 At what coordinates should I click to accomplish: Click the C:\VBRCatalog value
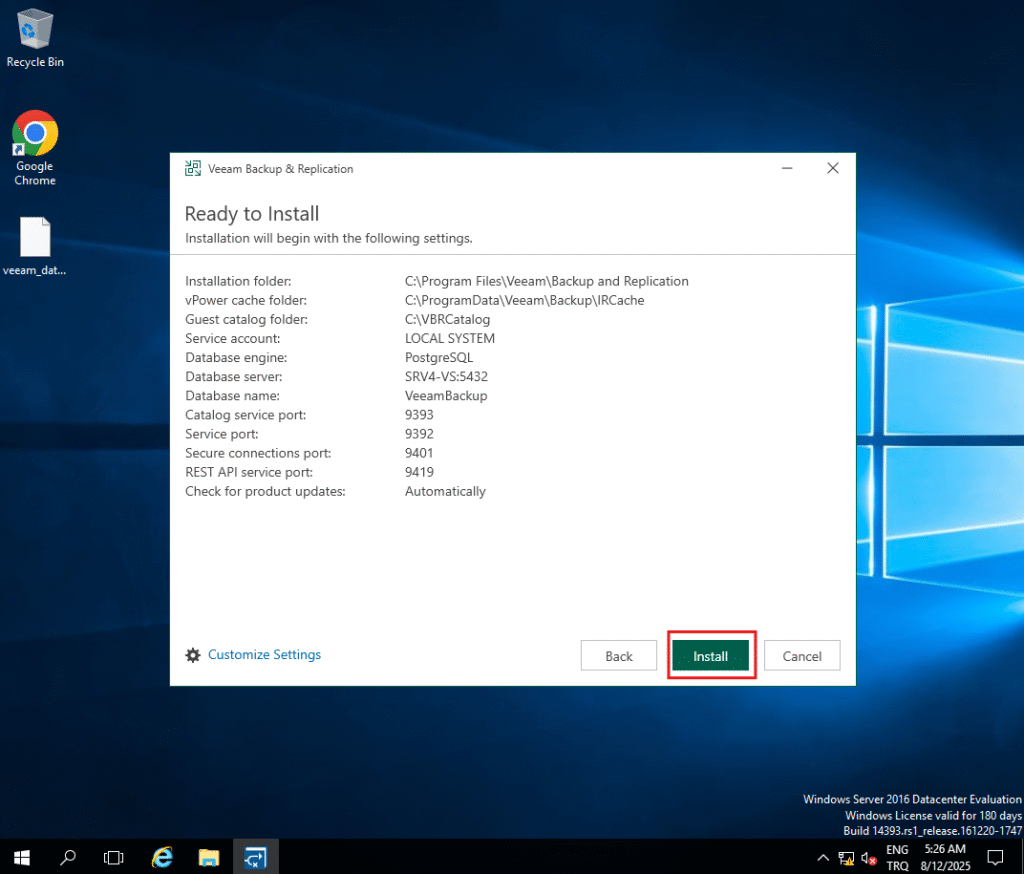(x=447, y=319)
